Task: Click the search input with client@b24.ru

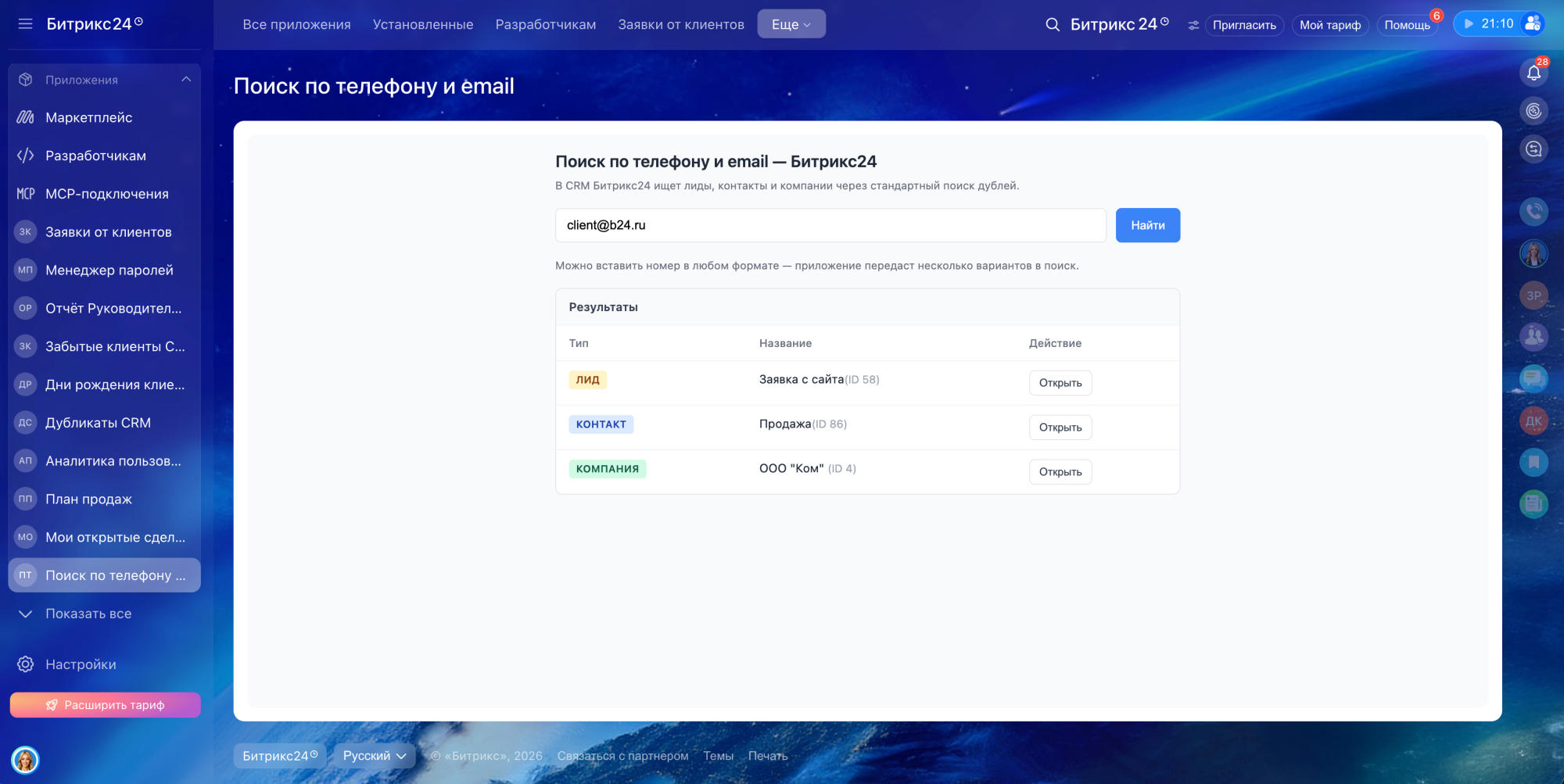Action: point(830,225)
